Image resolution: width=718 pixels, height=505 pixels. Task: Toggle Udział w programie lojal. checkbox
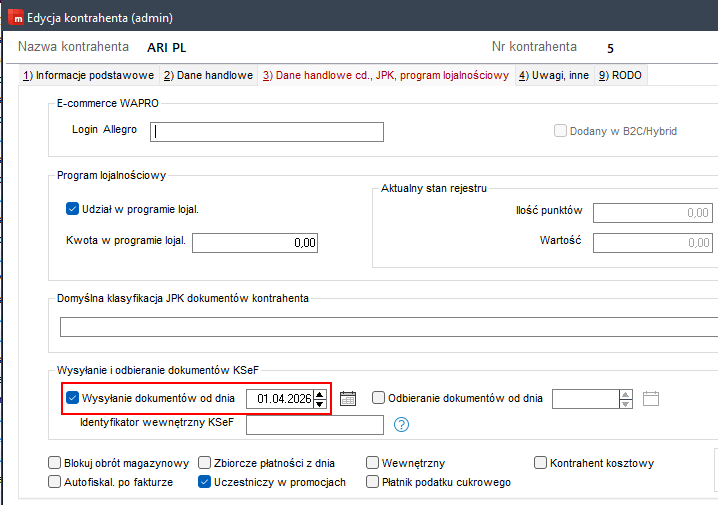72,208
